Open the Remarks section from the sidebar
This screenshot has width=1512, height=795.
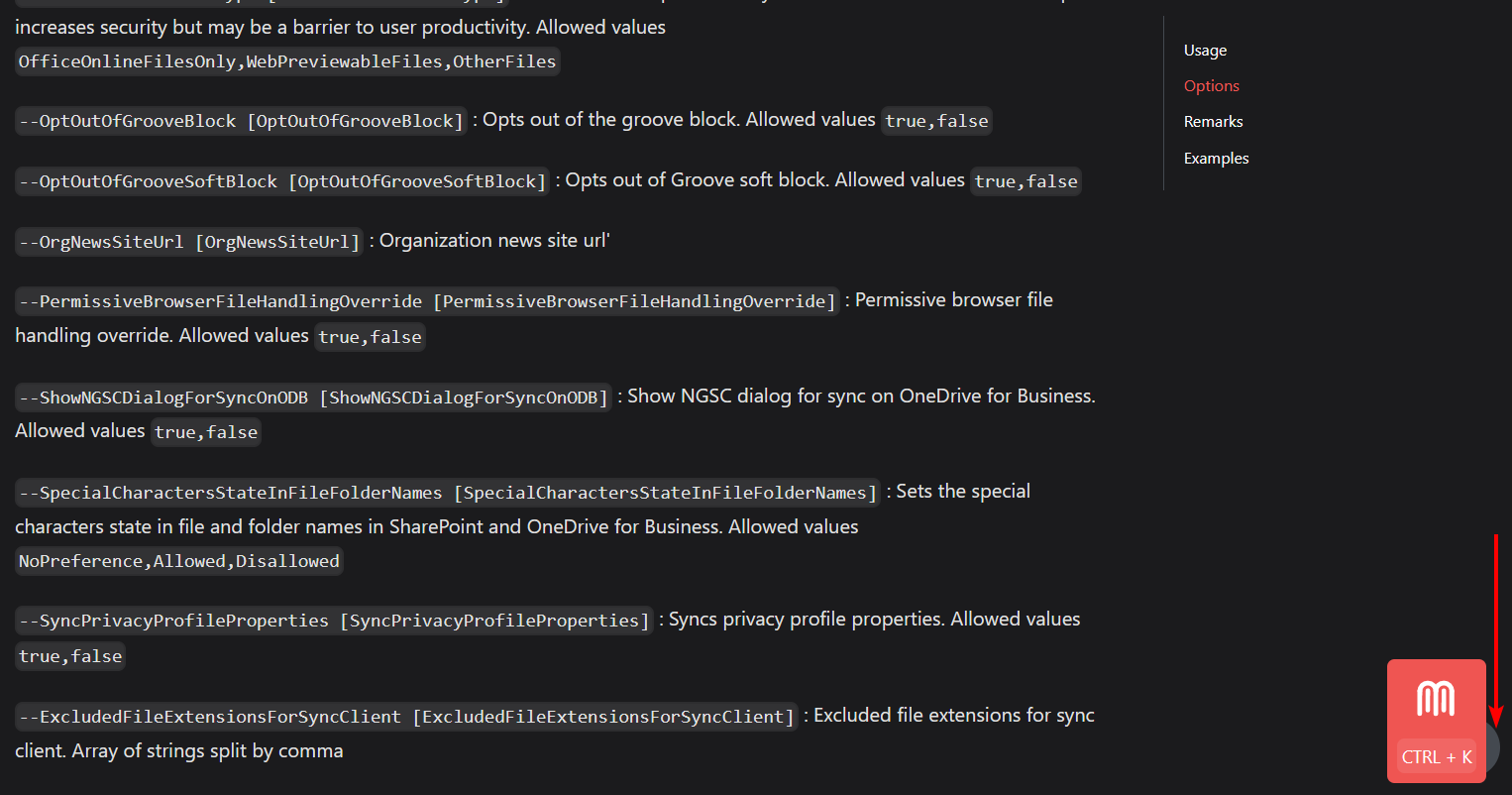tap(1213, 121)
